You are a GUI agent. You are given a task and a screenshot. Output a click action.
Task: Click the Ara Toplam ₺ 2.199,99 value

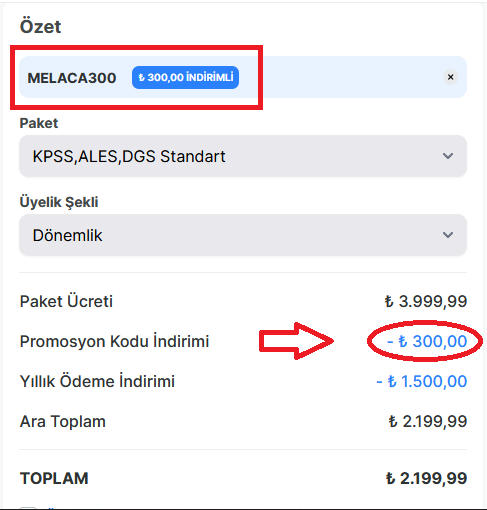(428, 421)
